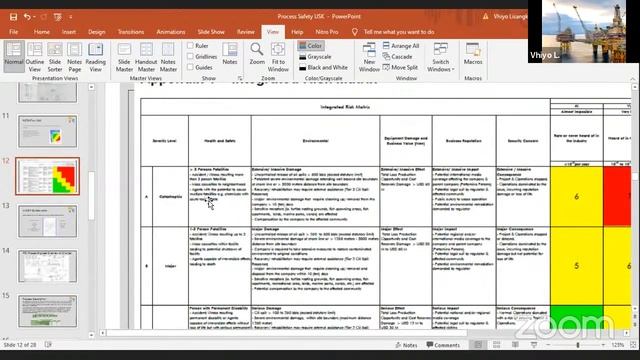Viewport: 640px width, 360px height.
Task: Toggle Notes in the status bar
Action: pyautogui.click(x=406, y=345)
